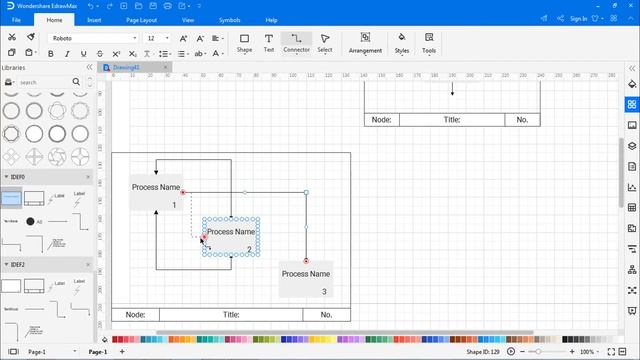Open the Tools panel in the ribbon
The image size is (640, 360).
point(429,43)
